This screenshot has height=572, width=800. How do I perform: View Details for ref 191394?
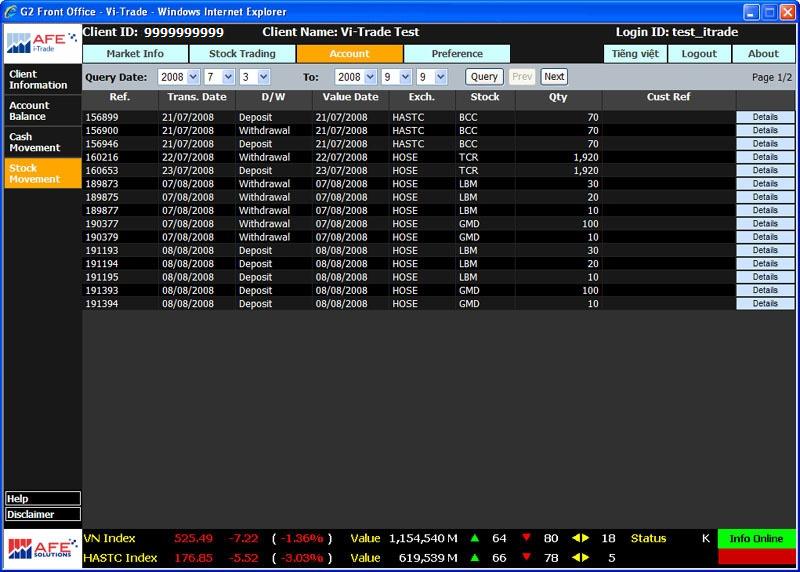coord(765,303)
